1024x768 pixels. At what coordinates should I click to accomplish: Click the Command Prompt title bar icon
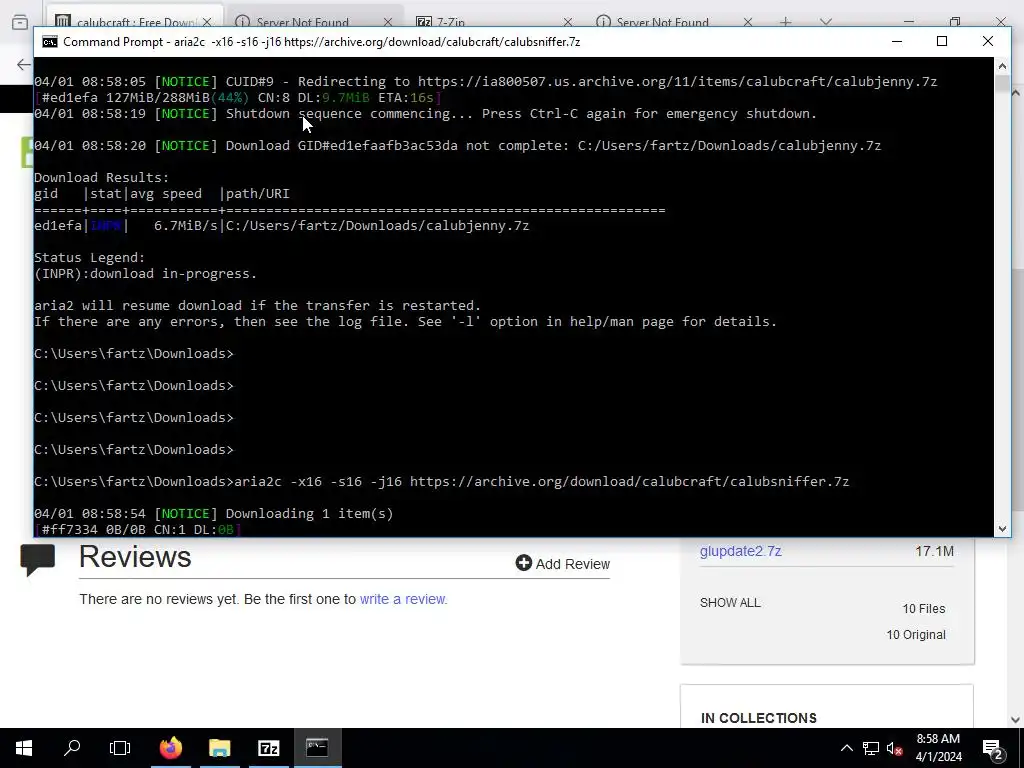[50, 42]
